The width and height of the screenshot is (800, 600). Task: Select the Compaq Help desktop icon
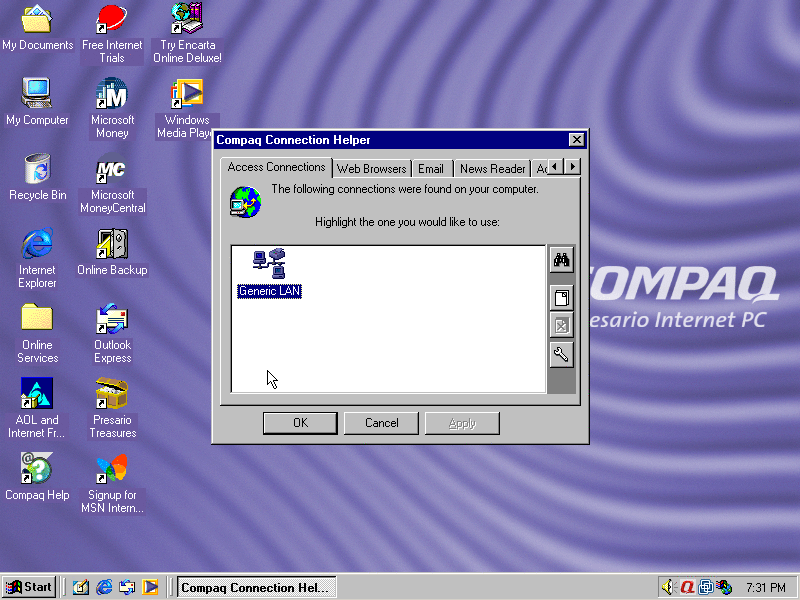[x=37, y=477]
